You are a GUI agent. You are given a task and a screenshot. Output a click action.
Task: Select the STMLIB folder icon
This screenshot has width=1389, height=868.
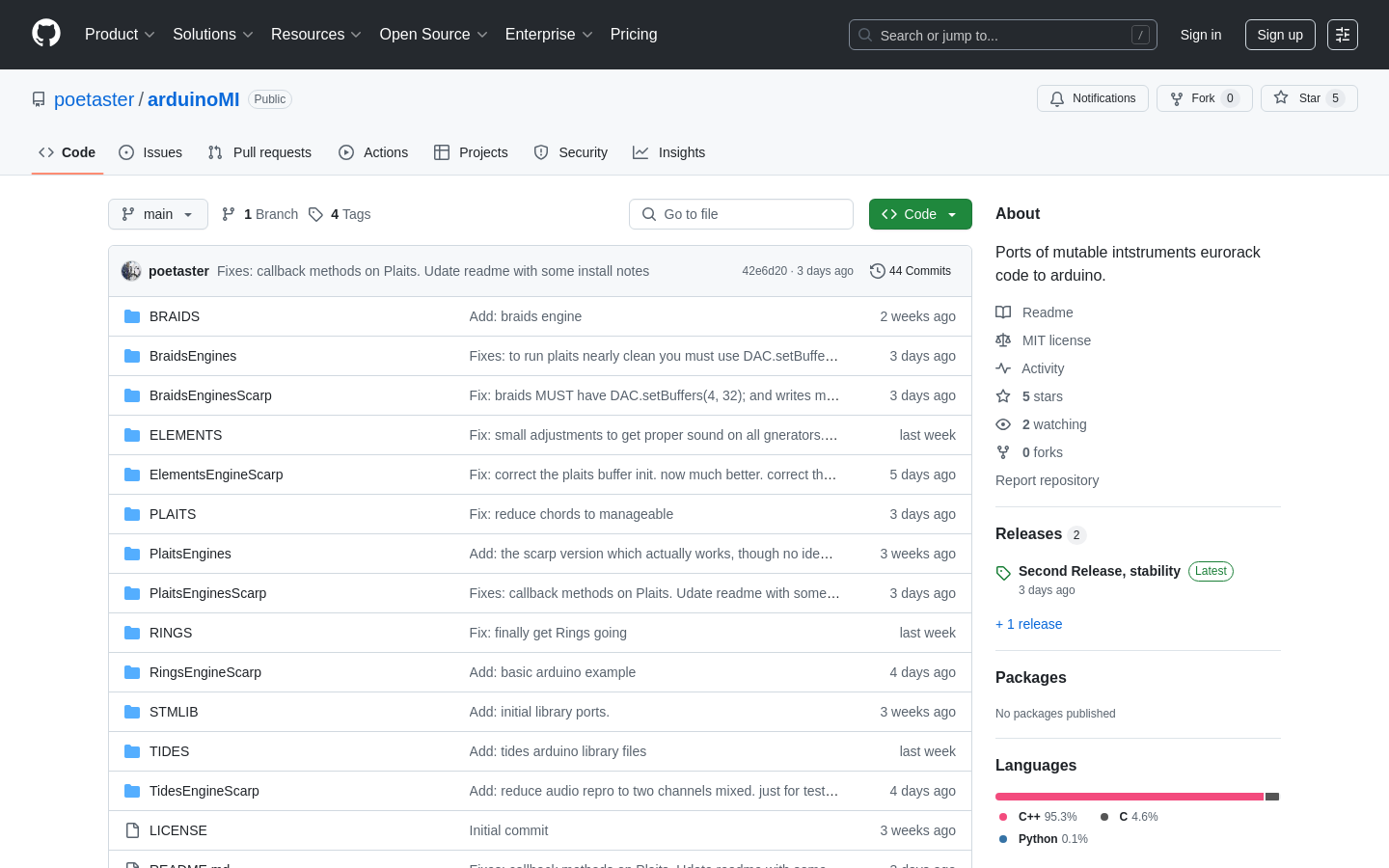pyautogui.click(x=132, y=712)
